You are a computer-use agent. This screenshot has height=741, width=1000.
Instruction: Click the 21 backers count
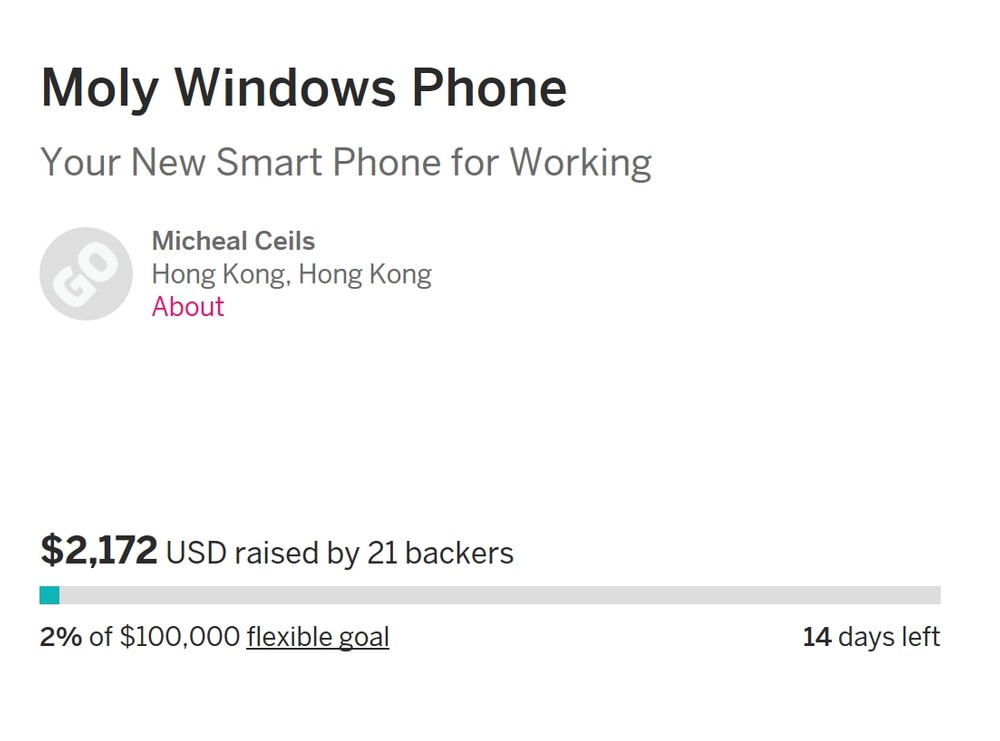point(440,553)
